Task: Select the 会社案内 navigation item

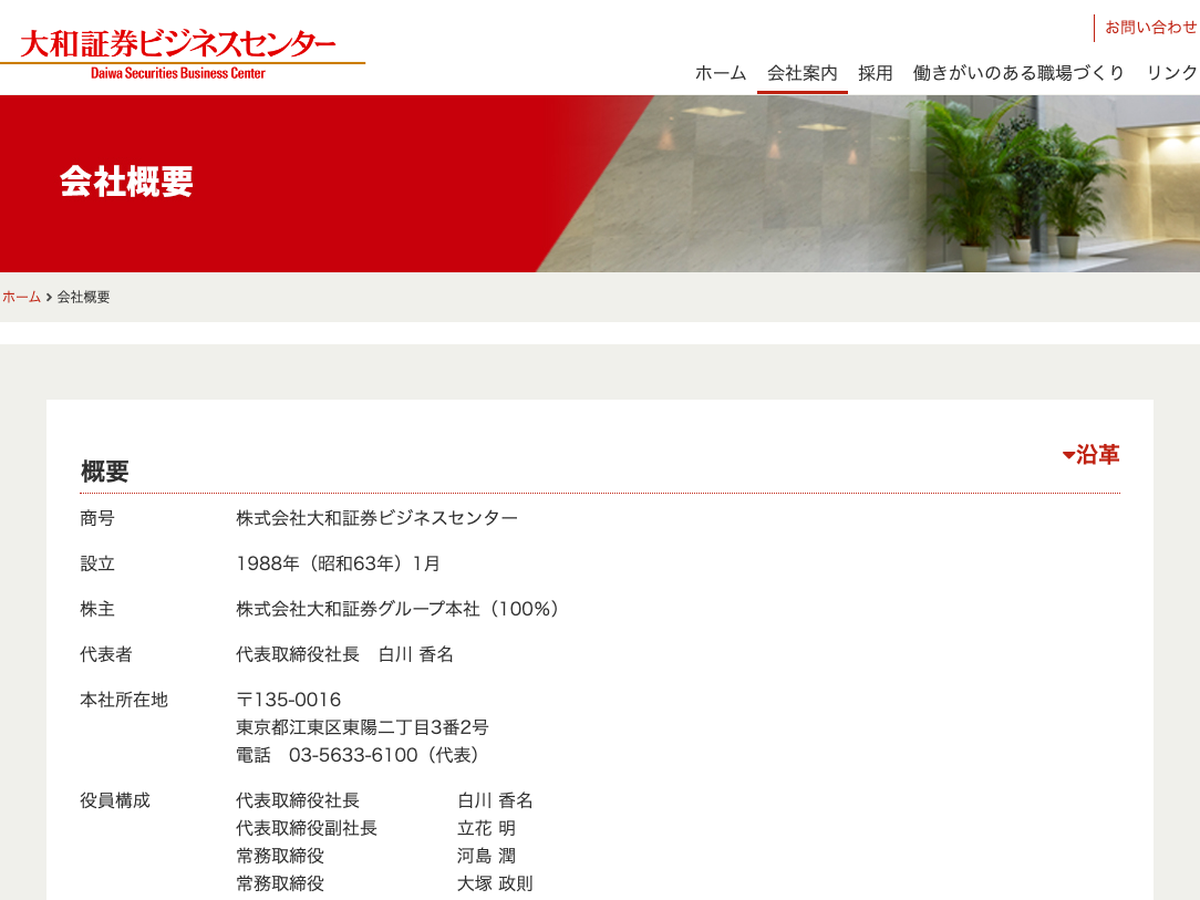Action: coord(802,73)
